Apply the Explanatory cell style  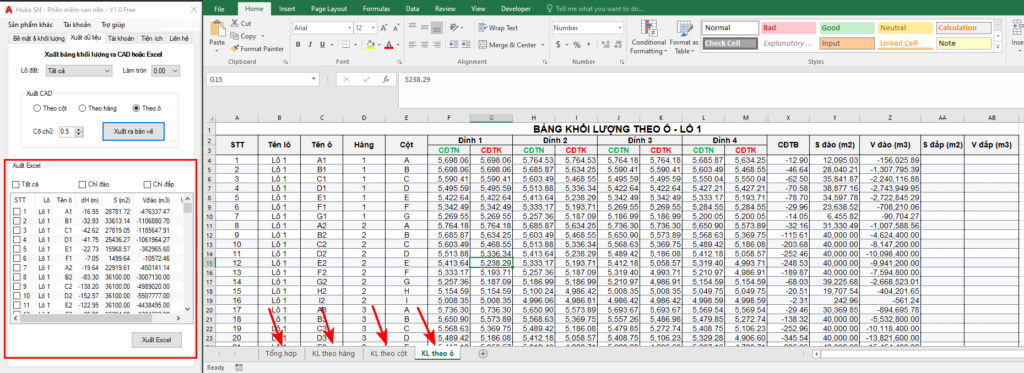pyautogui.click(x=788, y=43)
